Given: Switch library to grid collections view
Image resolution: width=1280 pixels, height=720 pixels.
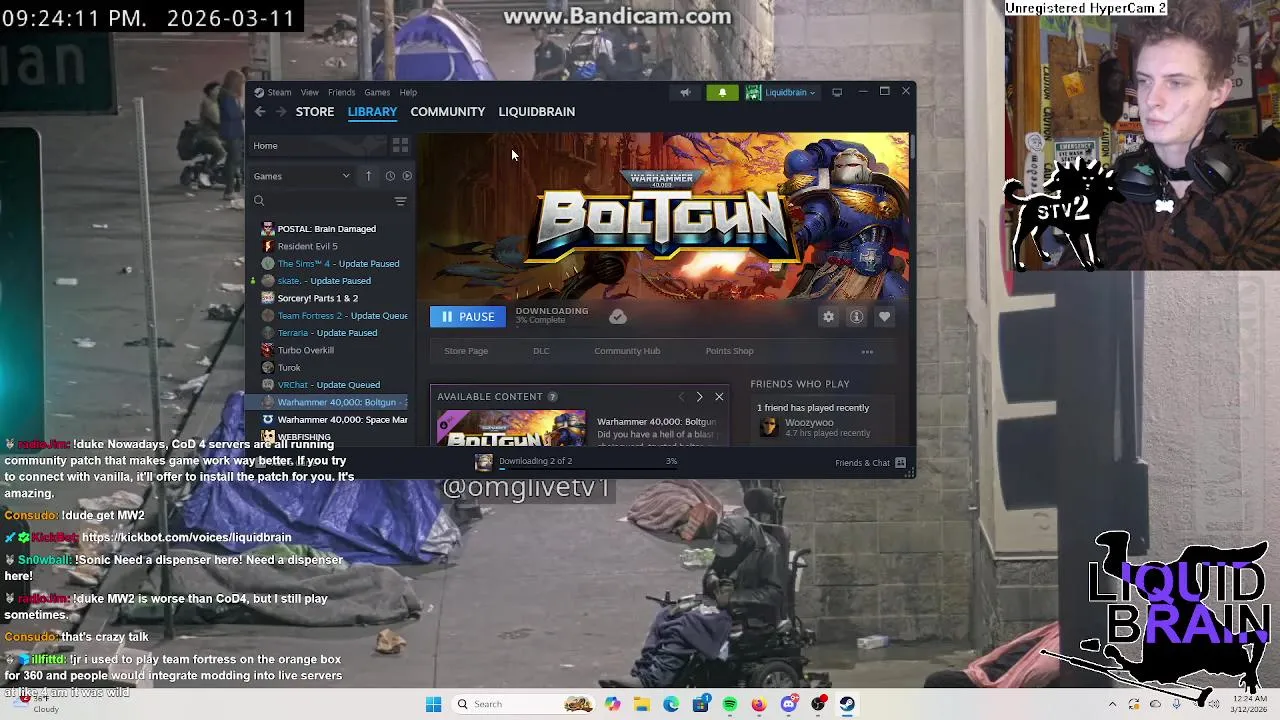Looking at the screenshot, I should point(400,146).
